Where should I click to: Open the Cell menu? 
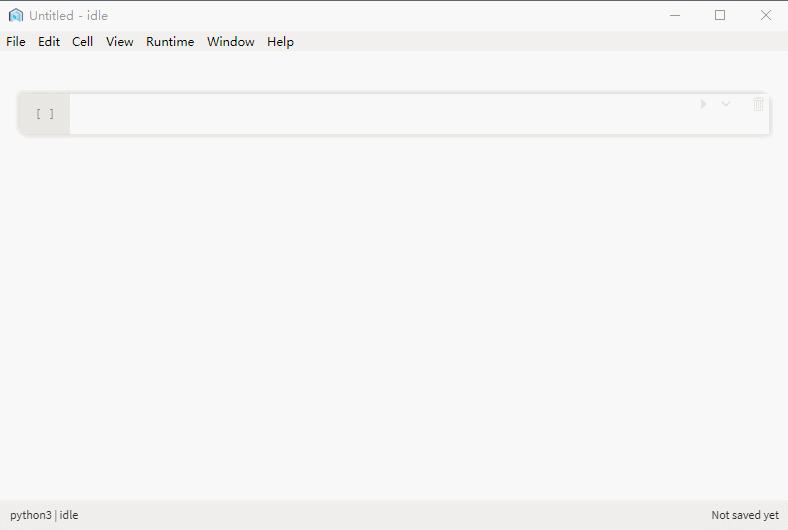(83, 42)
